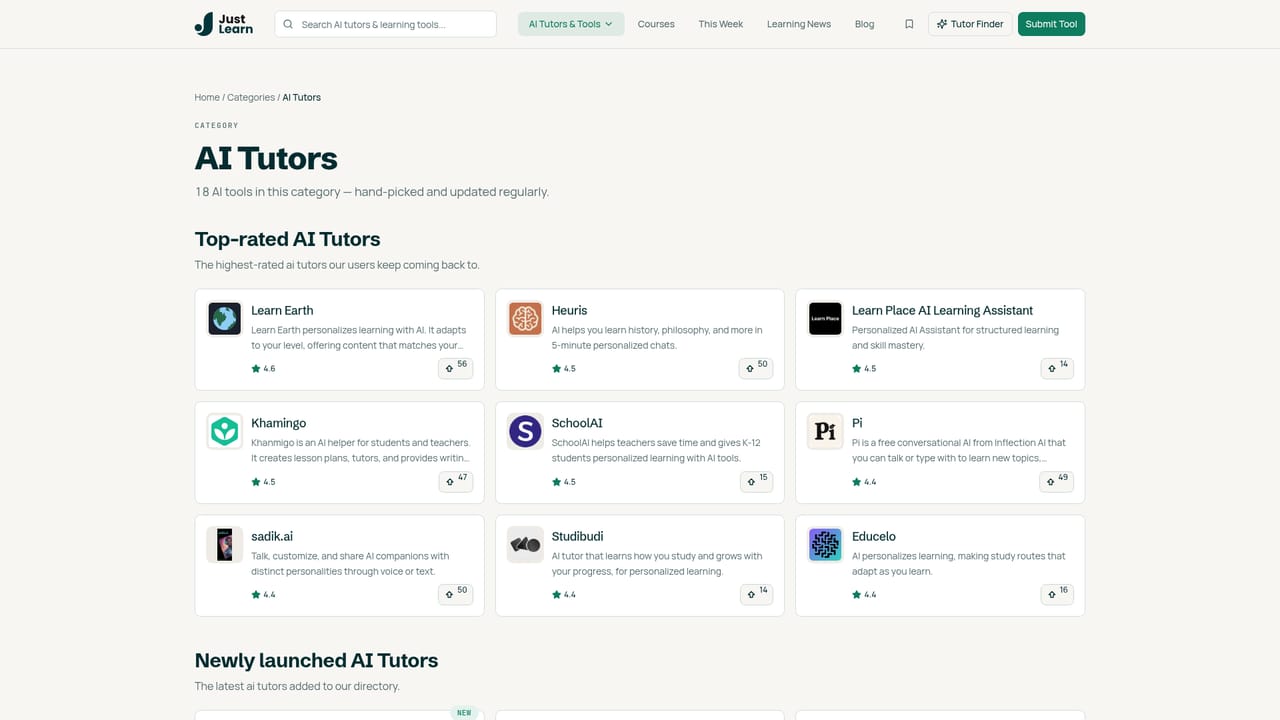Upvote Khamingo with 47 votes
The height and width of the screenshot is (720, 1280).
pyautogui.click(x=455, y=481)
